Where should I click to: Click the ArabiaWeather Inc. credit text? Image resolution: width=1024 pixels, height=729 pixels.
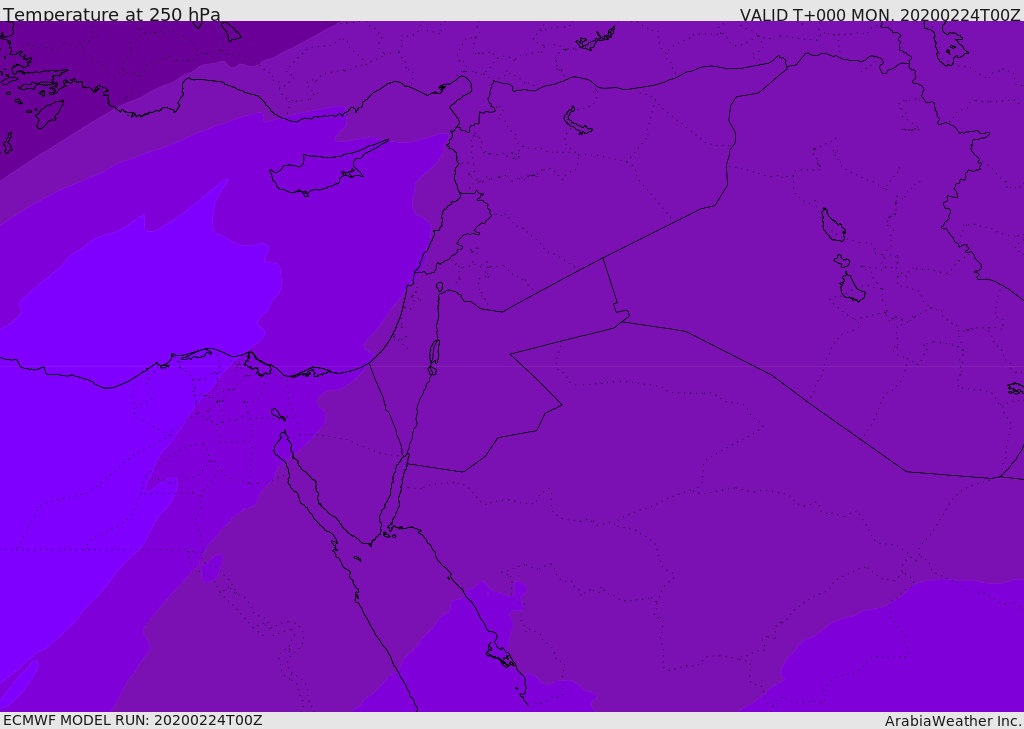(x=953, y=721)
